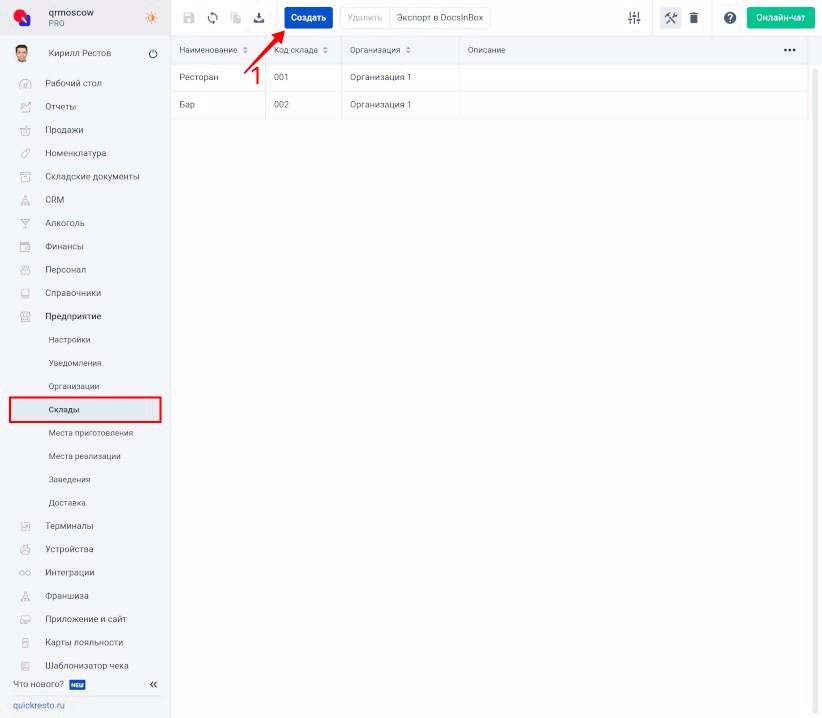
Task: Select the Бар warehouse row
Action: tap(489, 105)
